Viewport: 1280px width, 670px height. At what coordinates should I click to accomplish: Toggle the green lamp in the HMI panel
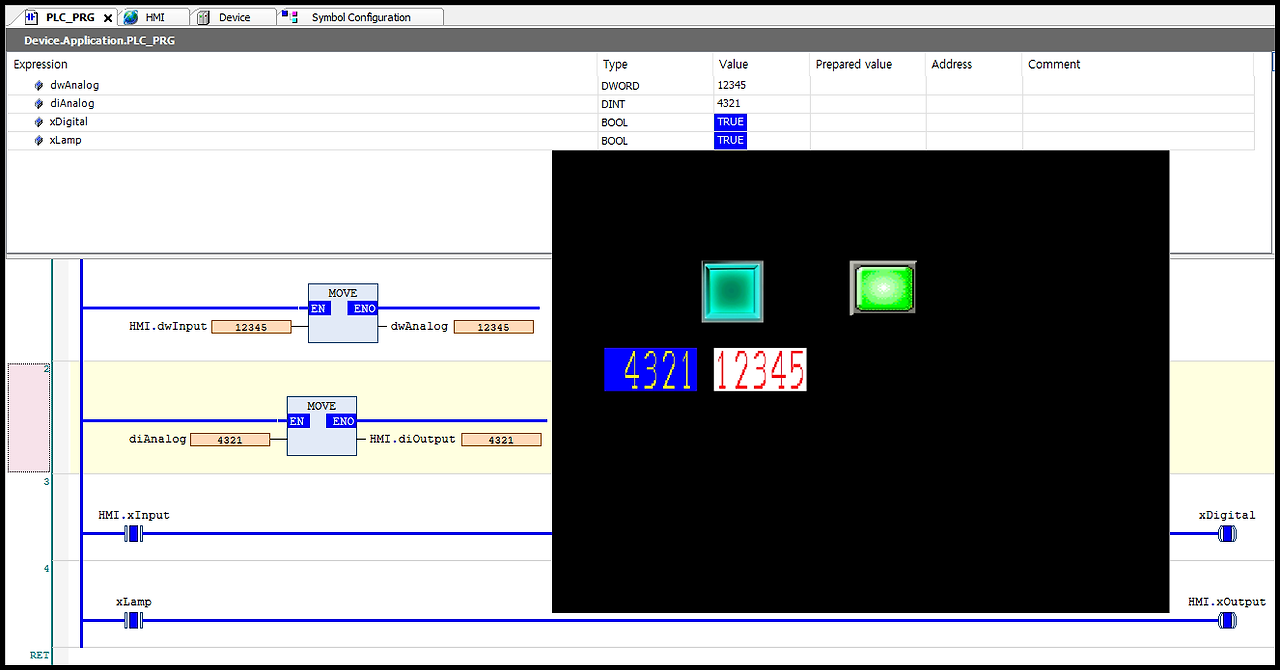tap(882, 287)
